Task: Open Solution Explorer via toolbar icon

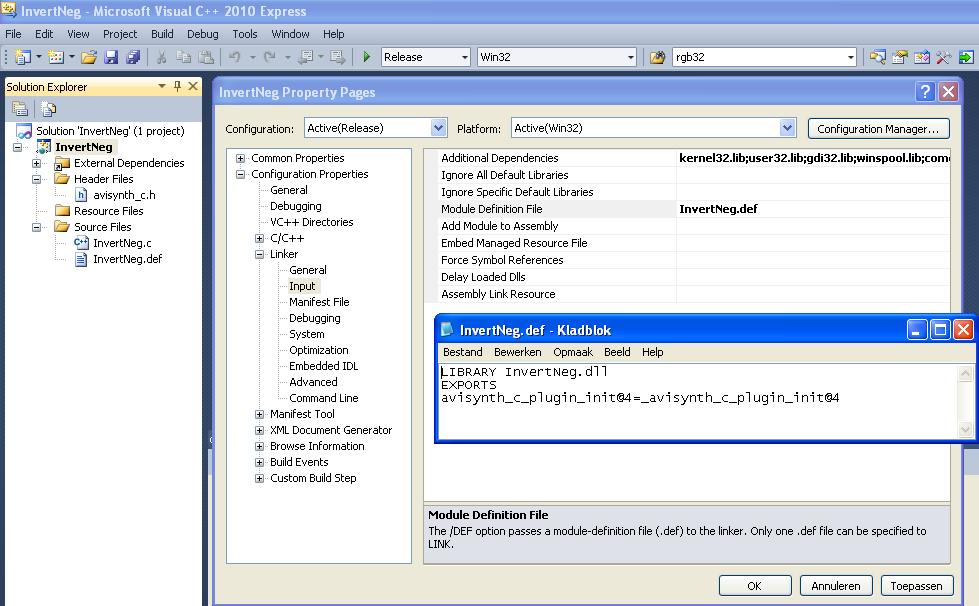Action: pos(877,57)
